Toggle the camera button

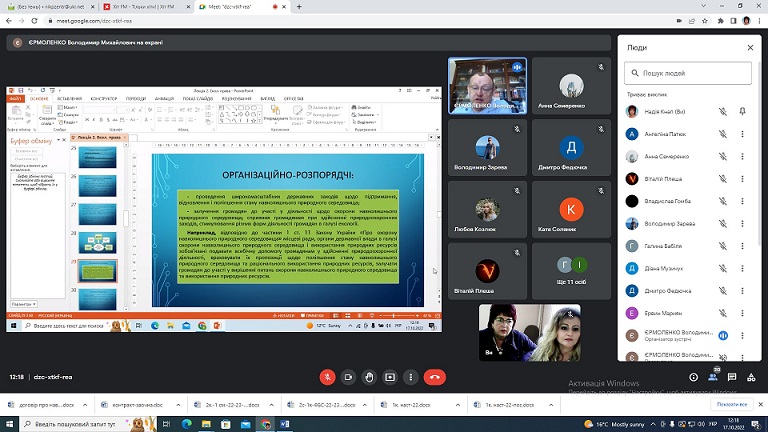[348, 377]
